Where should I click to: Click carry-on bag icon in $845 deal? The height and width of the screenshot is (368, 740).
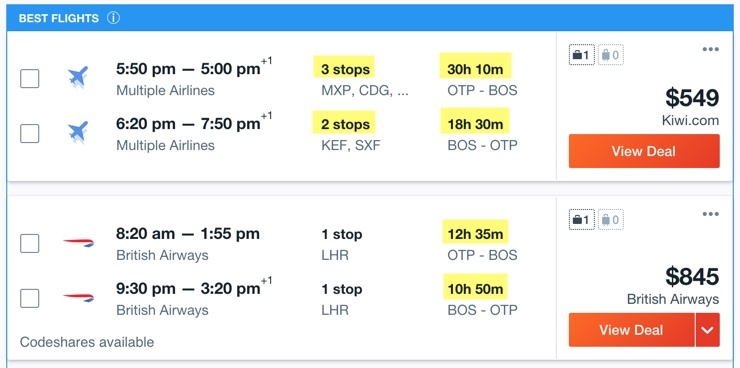611,219
